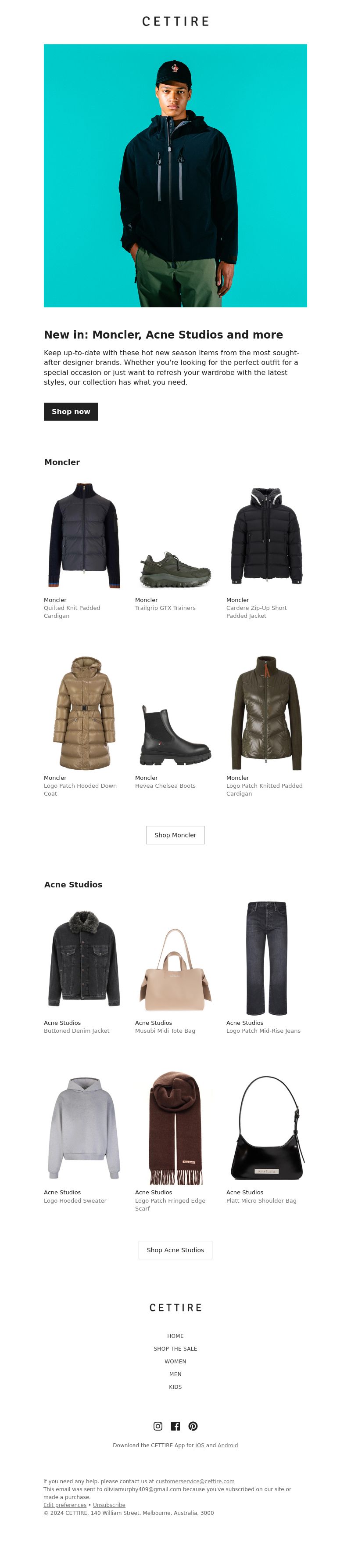
Task: Go to the WOMEN section link
Action: pos(175,1362)
